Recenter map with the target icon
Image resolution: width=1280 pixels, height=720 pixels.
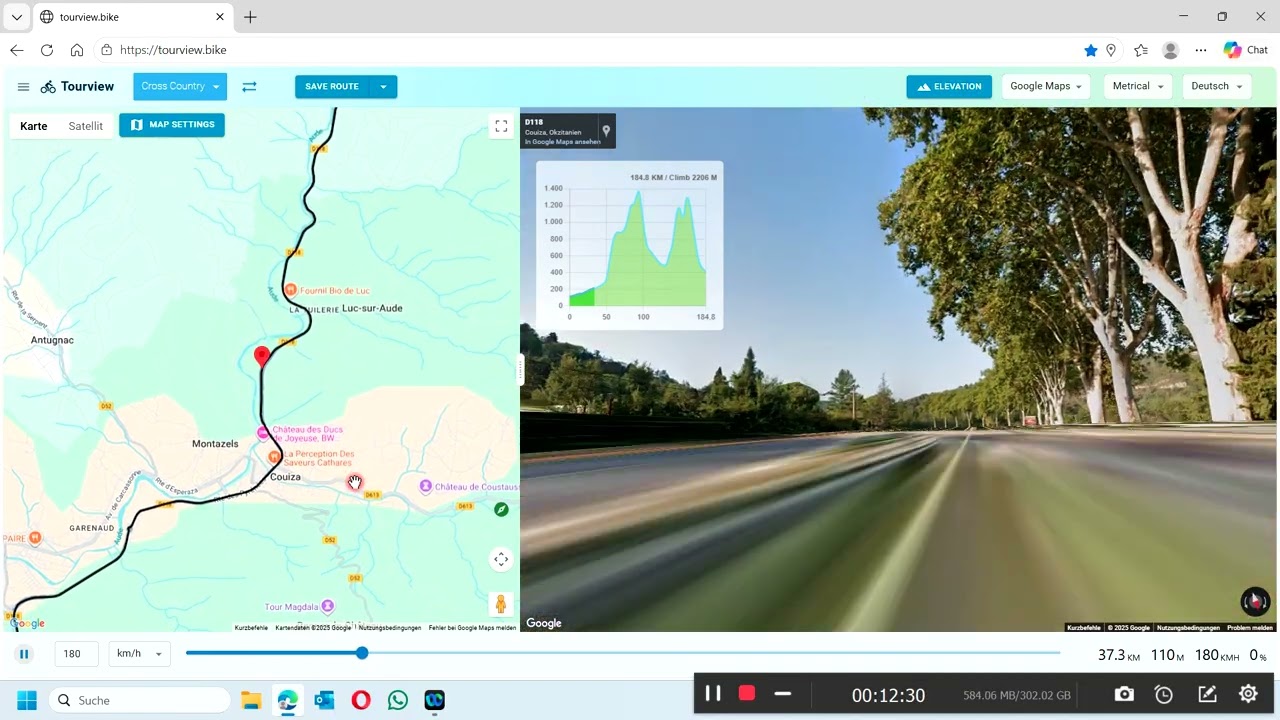point(501,559)
